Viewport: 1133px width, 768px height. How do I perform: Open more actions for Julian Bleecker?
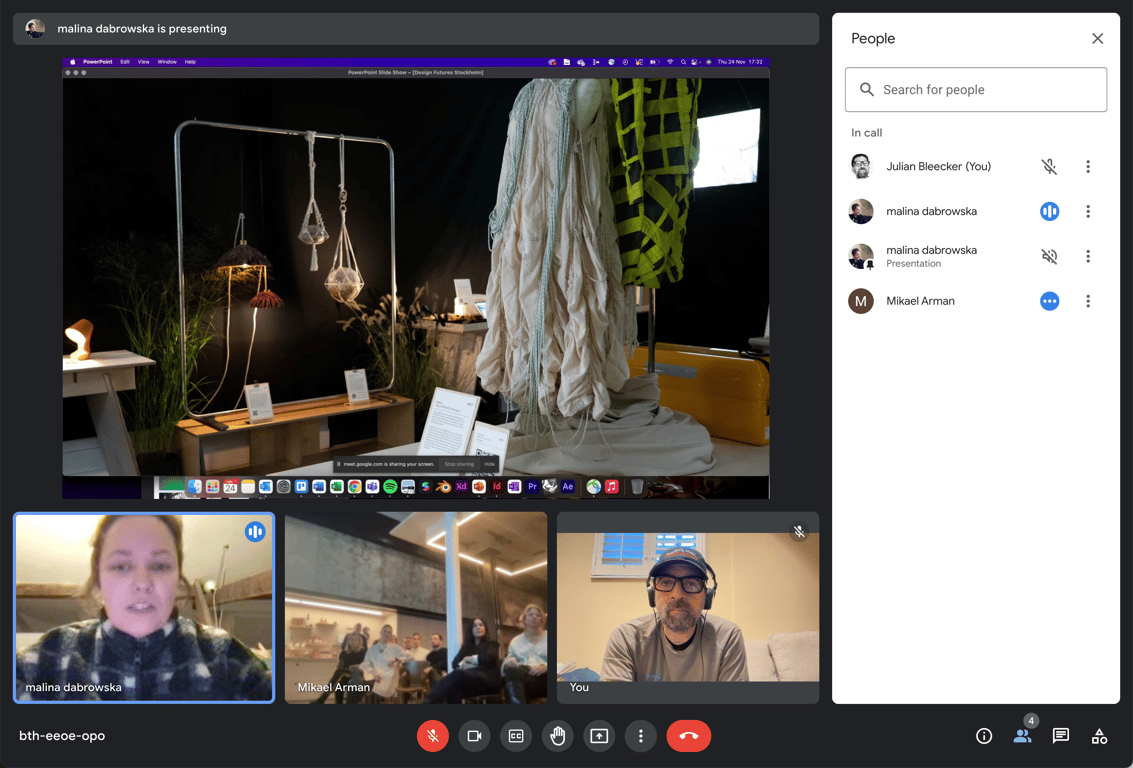point(1087,166)
